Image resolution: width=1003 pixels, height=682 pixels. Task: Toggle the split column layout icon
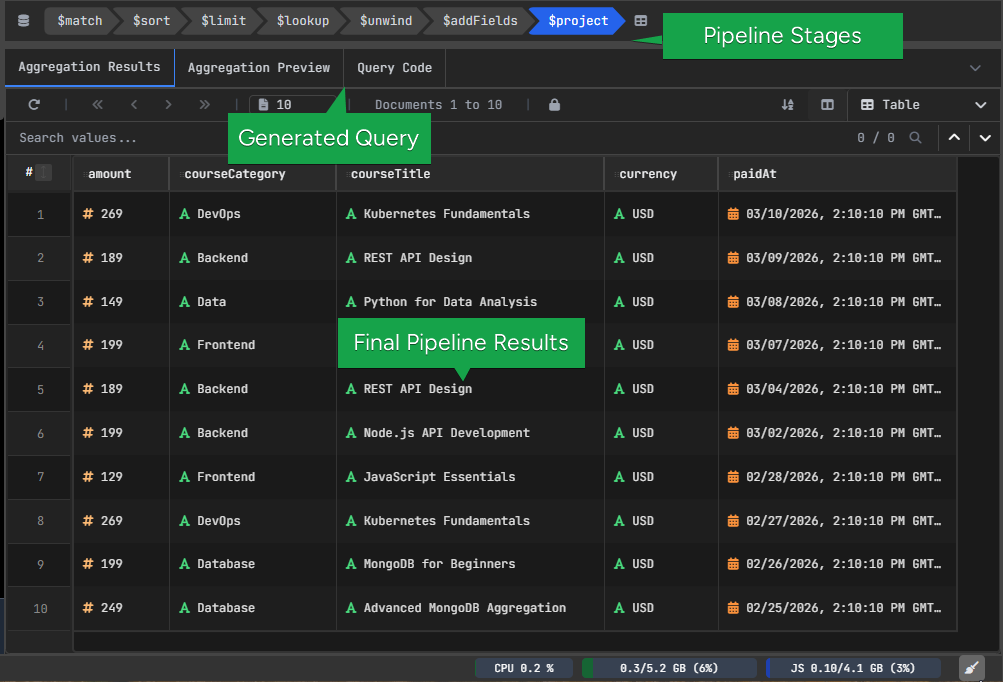[827, 104]
